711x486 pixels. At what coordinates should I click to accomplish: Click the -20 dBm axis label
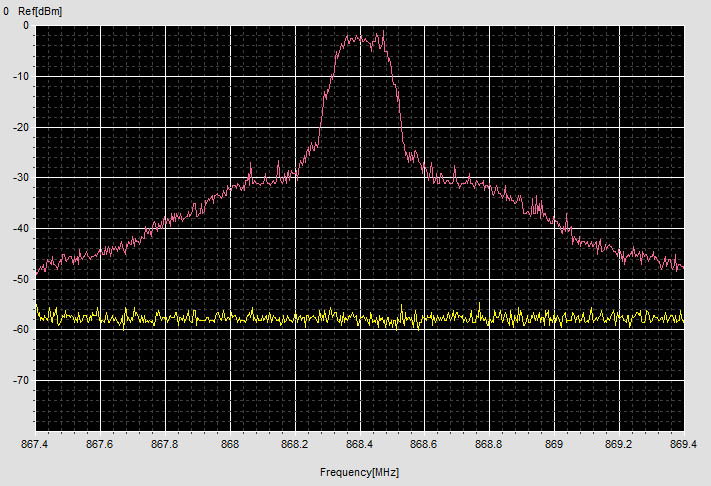coord(21,127)
